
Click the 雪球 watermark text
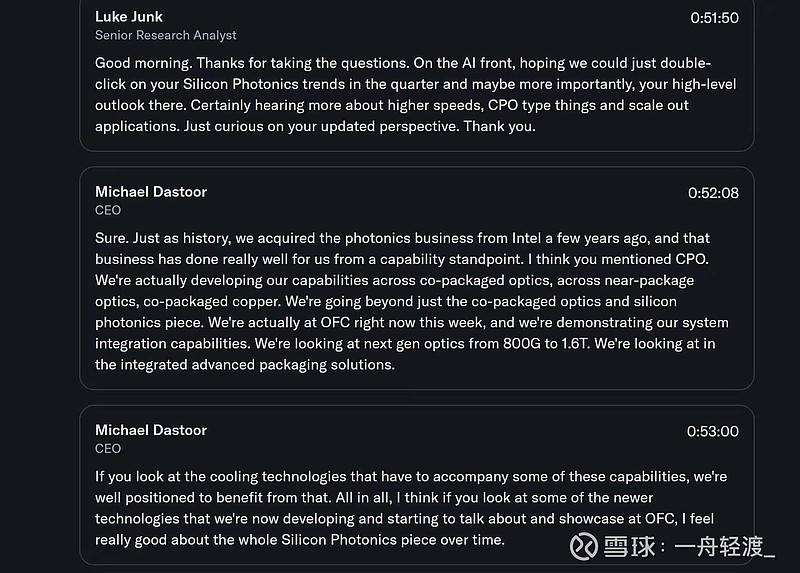[629, 547]
